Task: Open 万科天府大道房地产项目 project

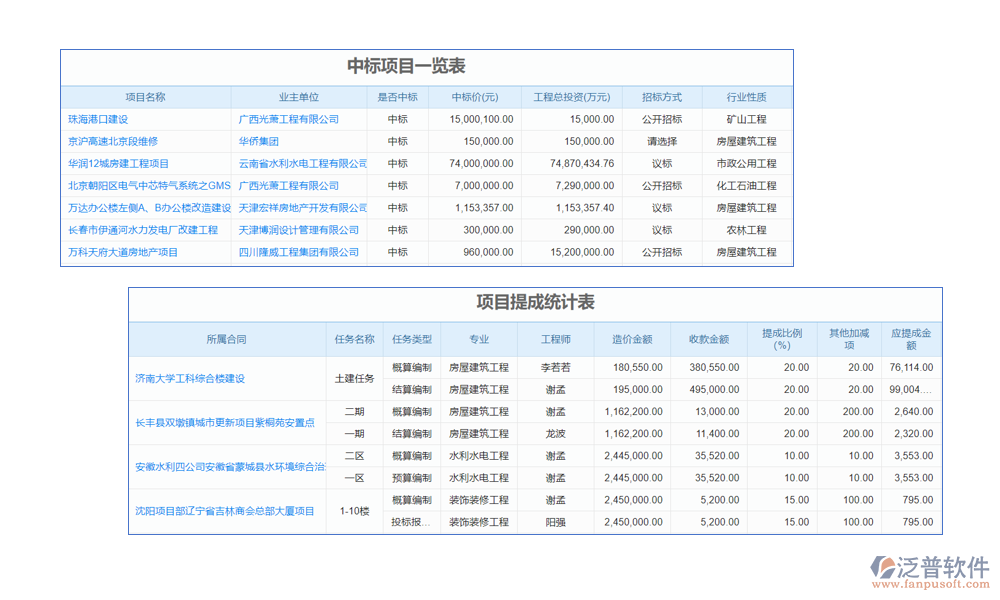Action: tap(123, 252)
